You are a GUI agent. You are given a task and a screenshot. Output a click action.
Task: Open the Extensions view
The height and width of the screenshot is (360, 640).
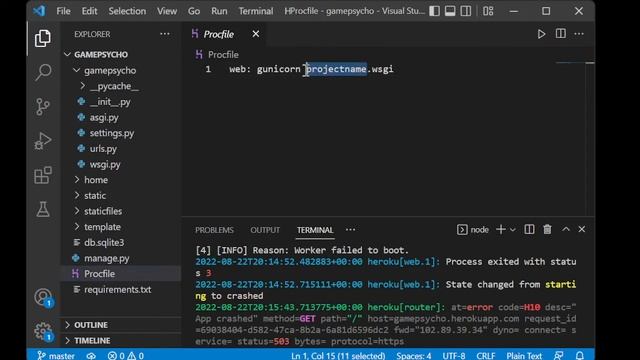click(43, 176)
